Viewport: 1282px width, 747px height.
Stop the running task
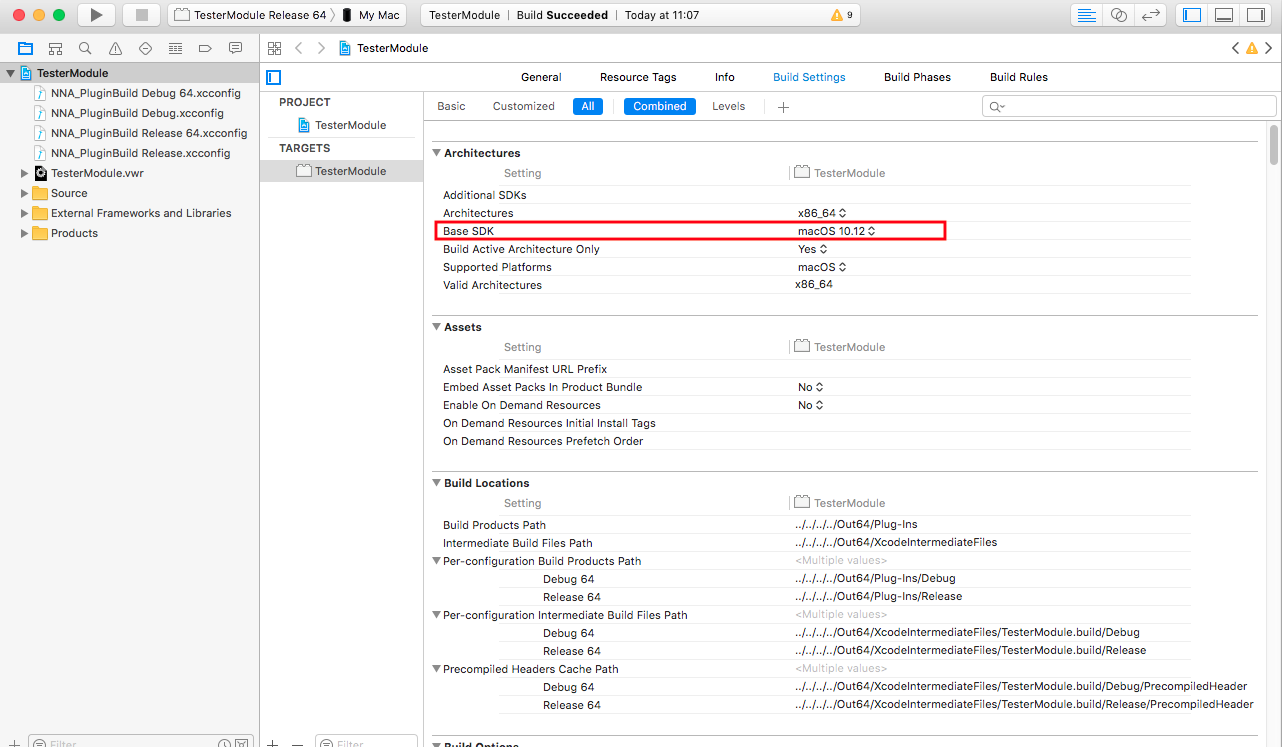(141, 15)
